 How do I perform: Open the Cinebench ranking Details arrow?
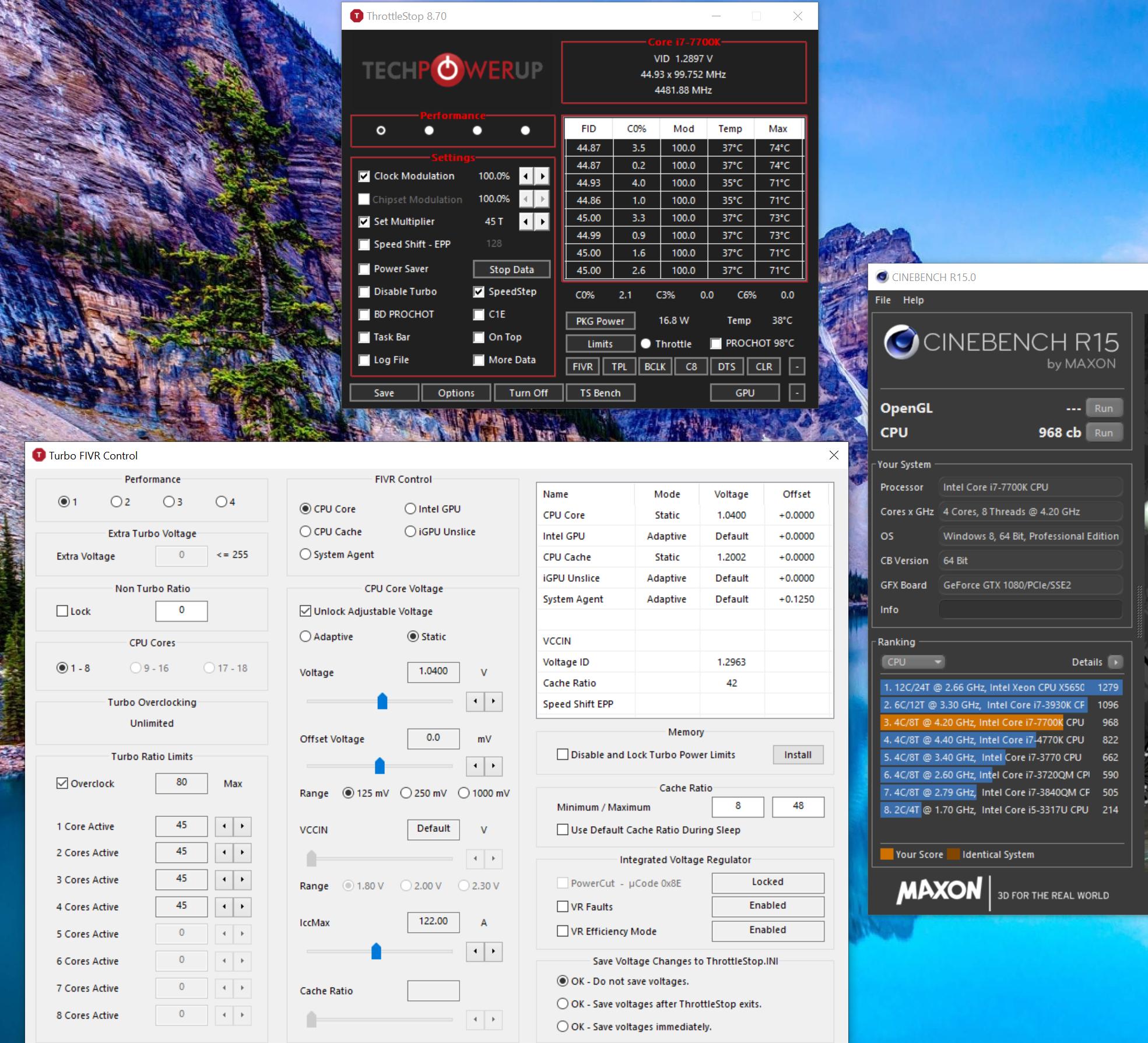pos(1115,662)
